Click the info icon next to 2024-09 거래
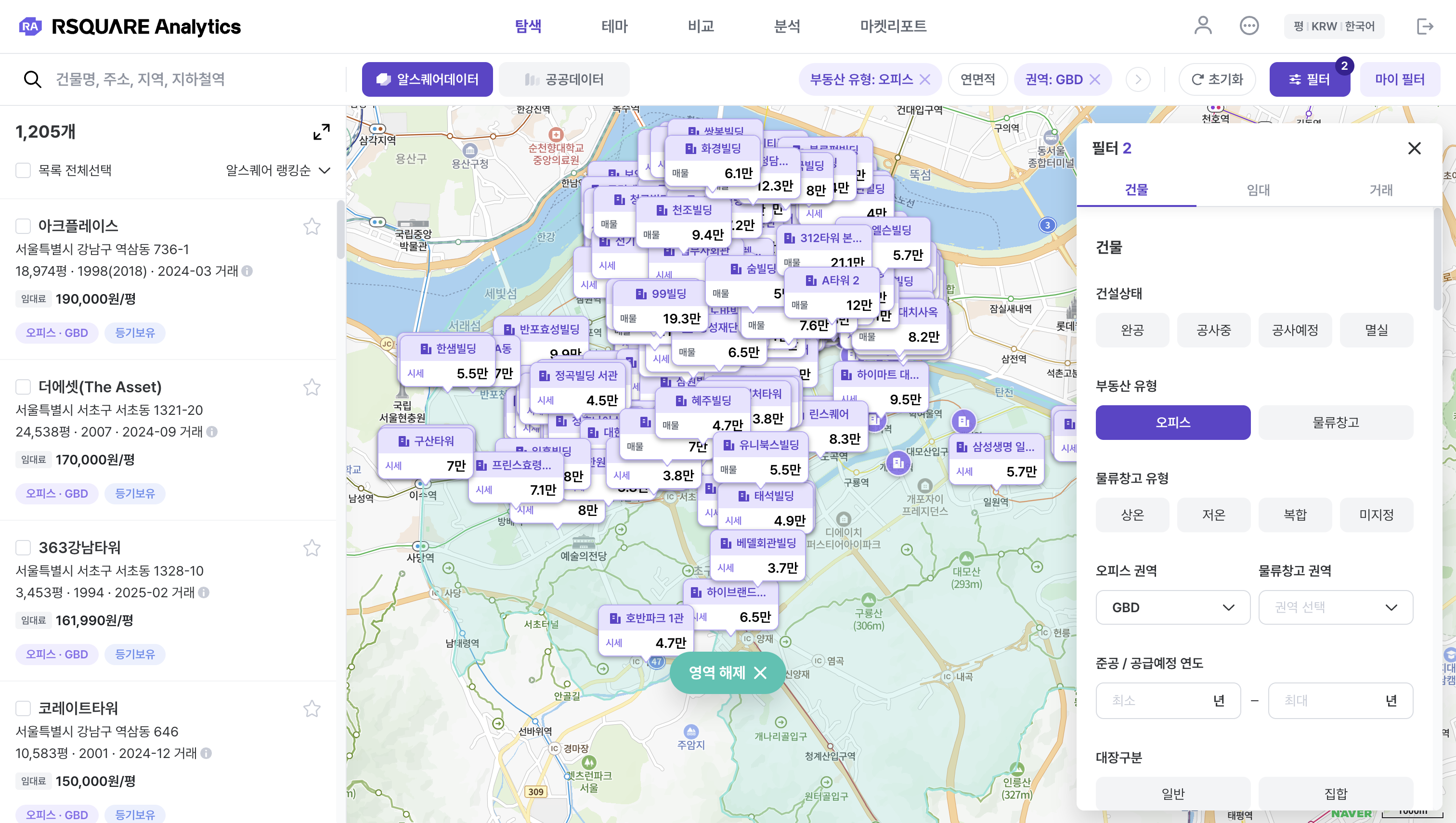Image resolution: width=1456 pixels, height=823 pixels. pos(212,432)
